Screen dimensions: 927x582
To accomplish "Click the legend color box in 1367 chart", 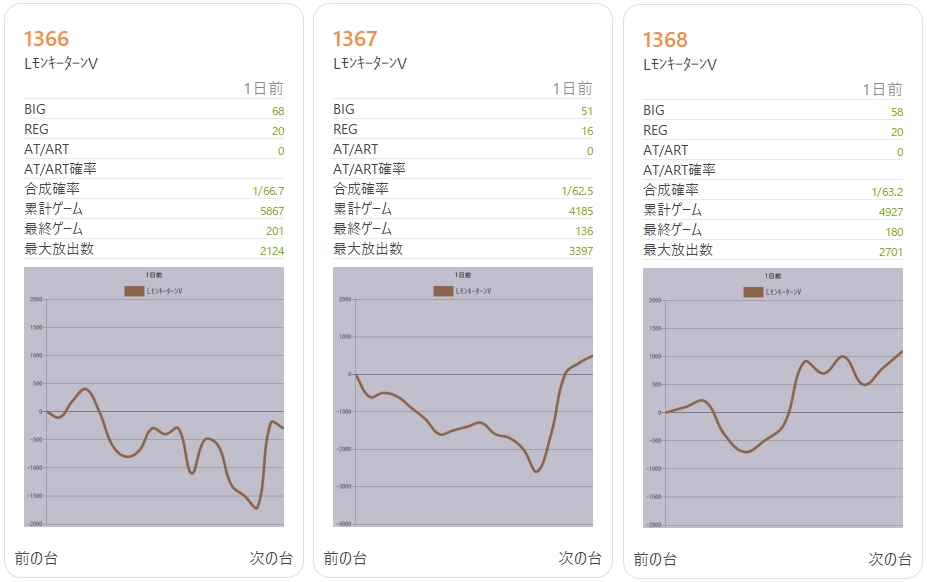I will pyautogui.click(x=444, y=291).
